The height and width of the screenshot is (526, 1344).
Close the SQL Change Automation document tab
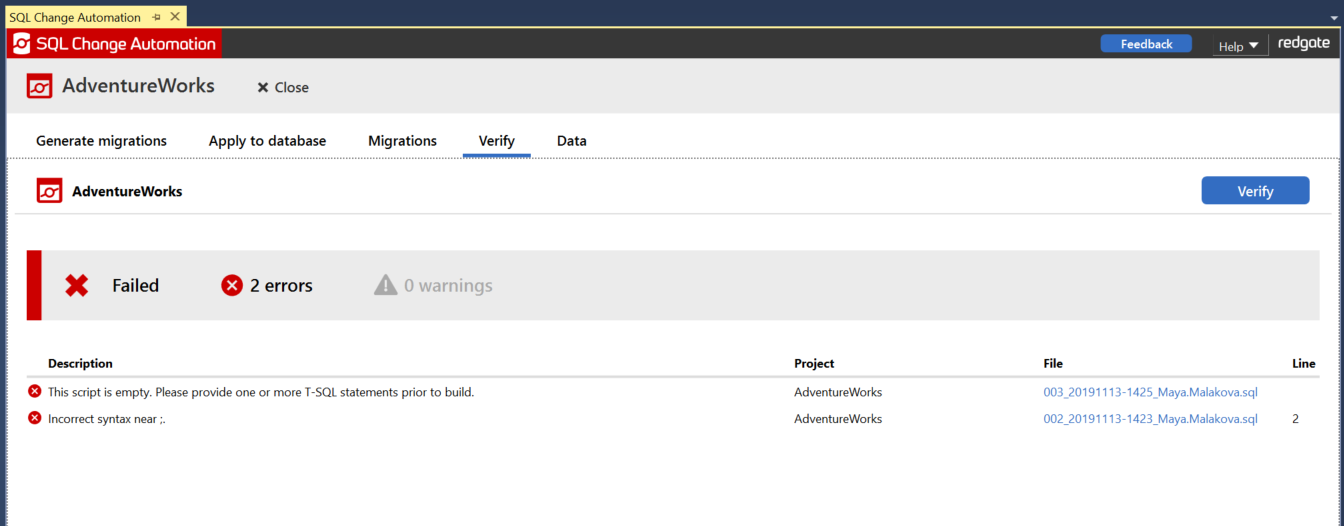pos(175,18)
